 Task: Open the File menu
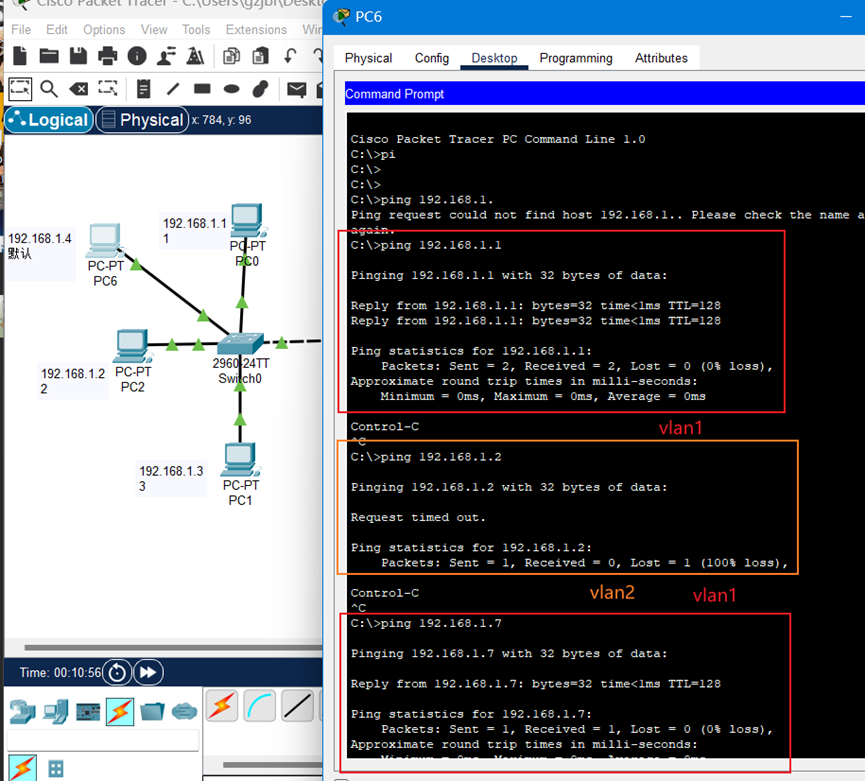(x=21, y=29)
